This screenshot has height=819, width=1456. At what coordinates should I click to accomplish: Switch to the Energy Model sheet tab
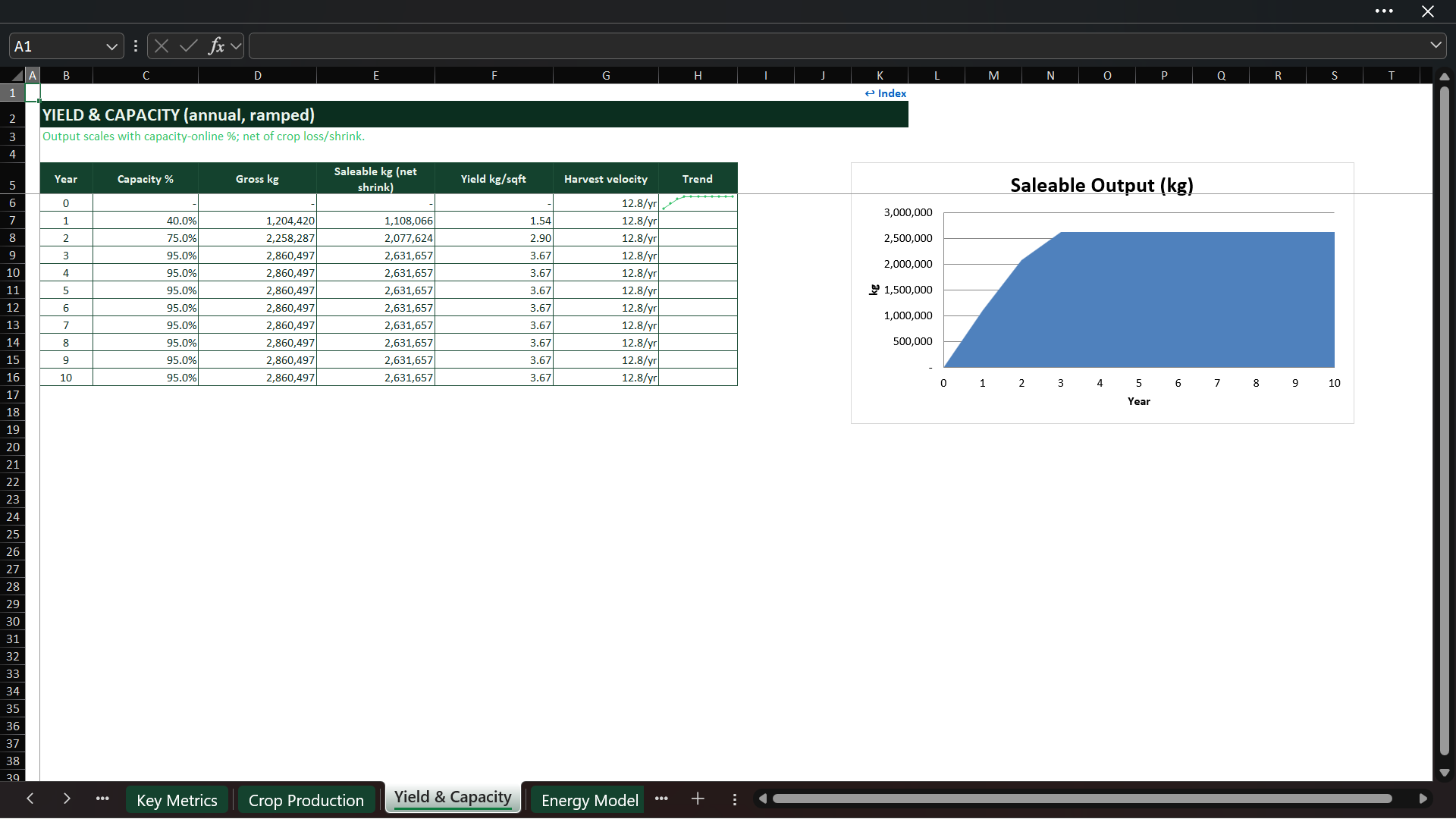(589, 800)
